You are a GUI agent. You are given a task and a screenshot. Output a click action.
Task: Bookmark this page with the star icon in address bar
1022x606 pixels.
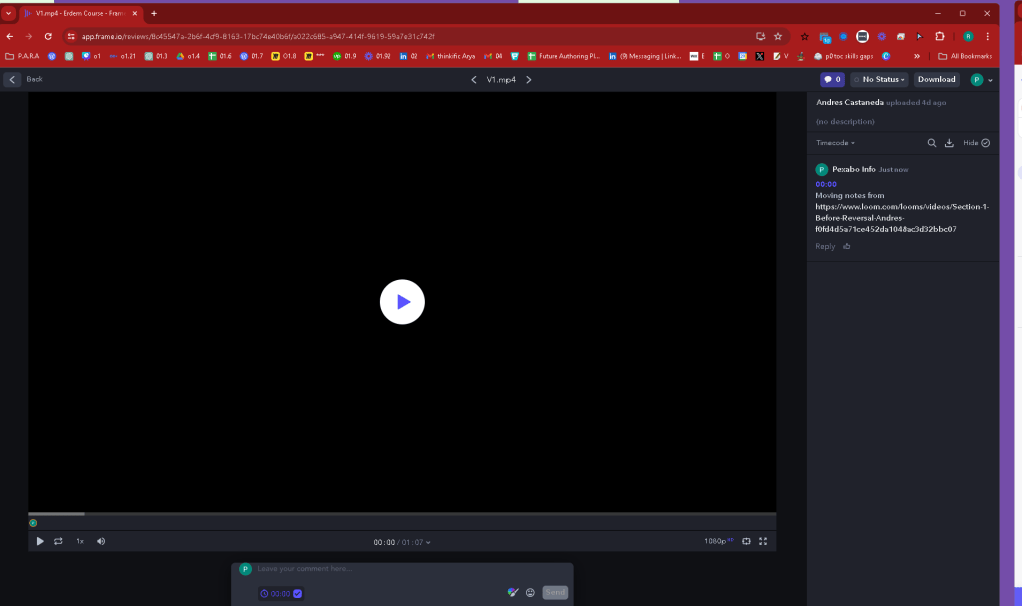[x=778, y=36]
